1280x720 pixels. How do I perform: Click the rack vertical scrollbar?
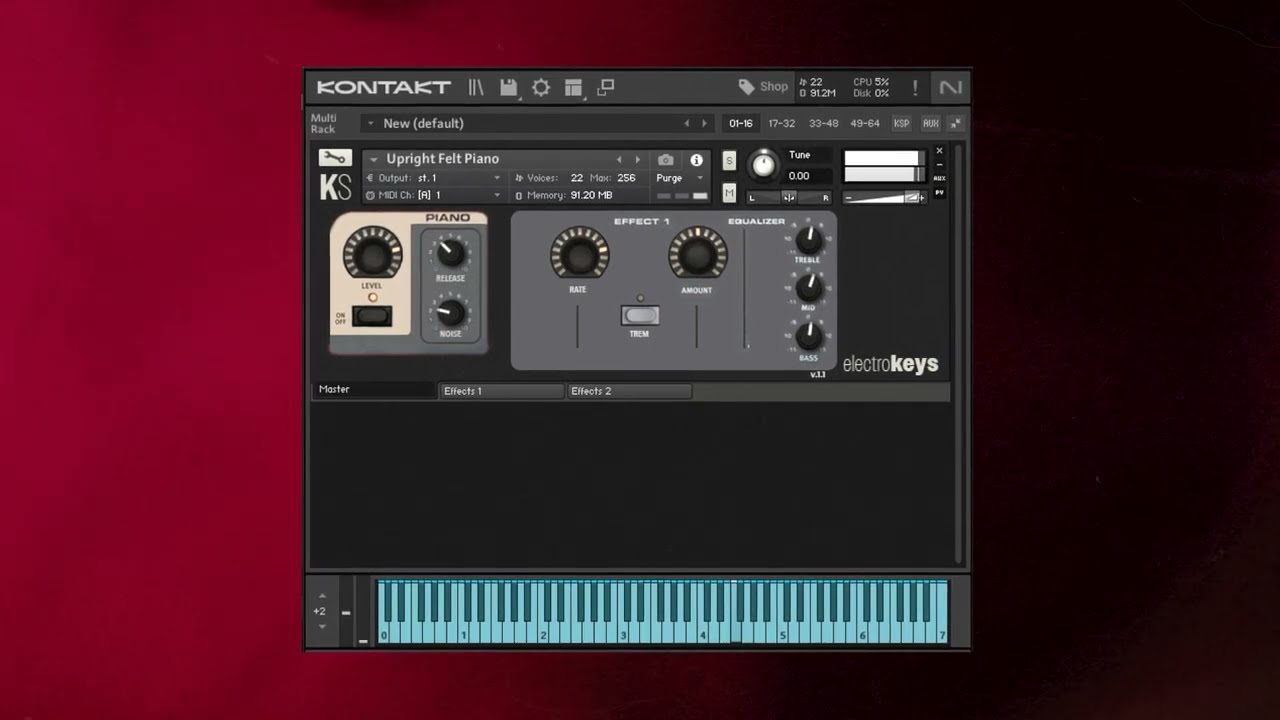[x=958, y=353]
